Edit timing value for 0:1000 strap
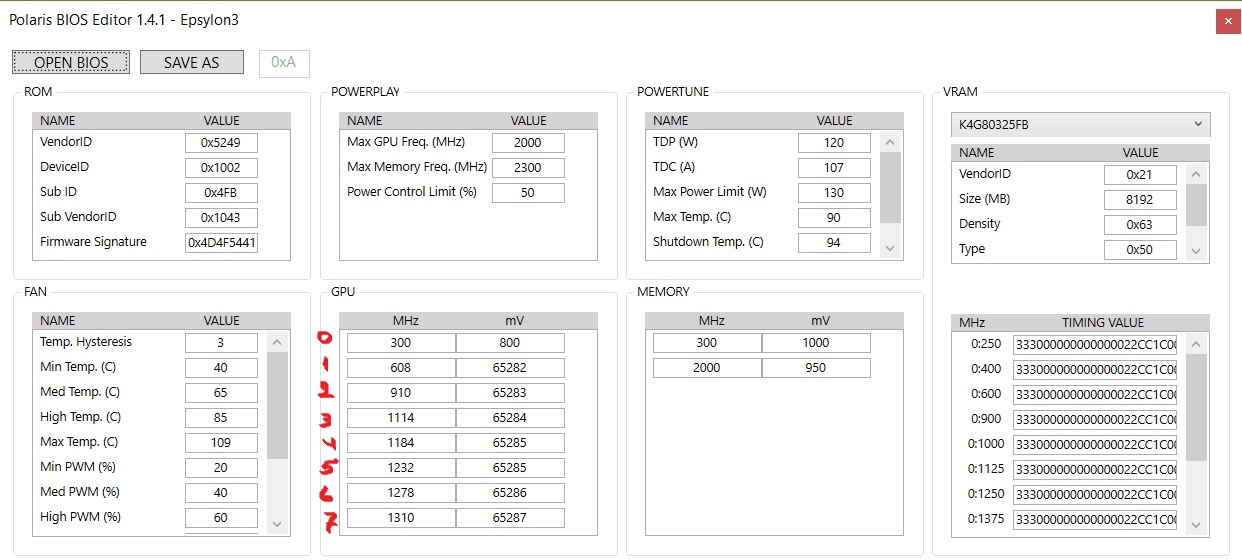 point(1095,444)
